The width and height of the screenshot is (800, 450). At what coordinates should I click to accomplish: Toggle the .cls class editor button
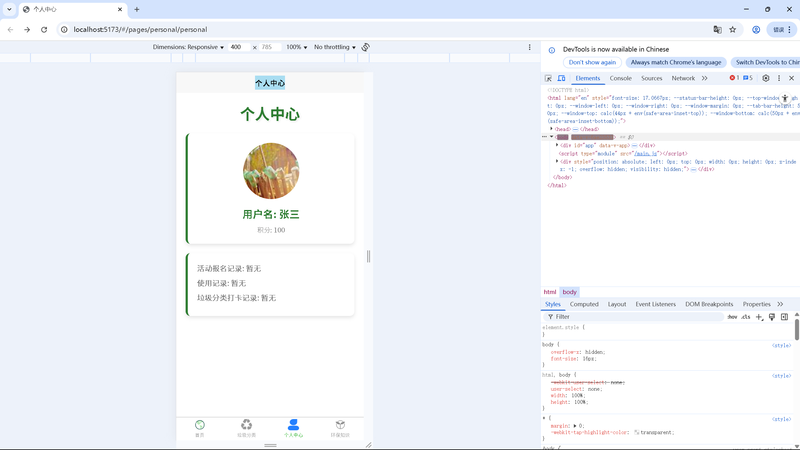coord(746,317)
